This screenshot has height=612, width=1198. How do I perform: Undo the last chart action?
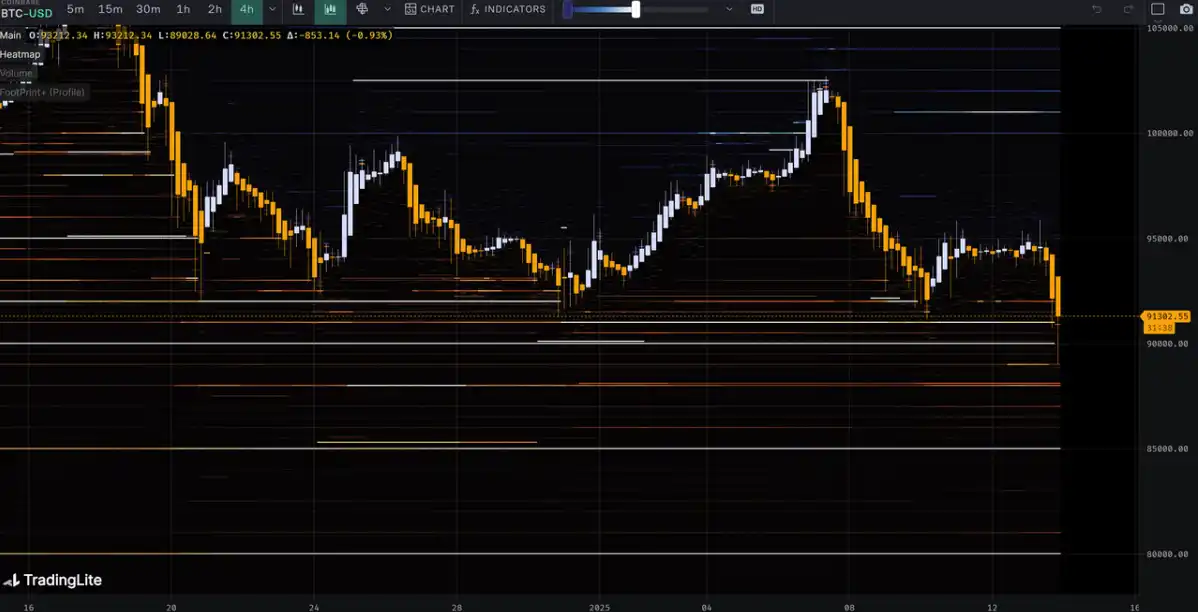click(1097, 9)
